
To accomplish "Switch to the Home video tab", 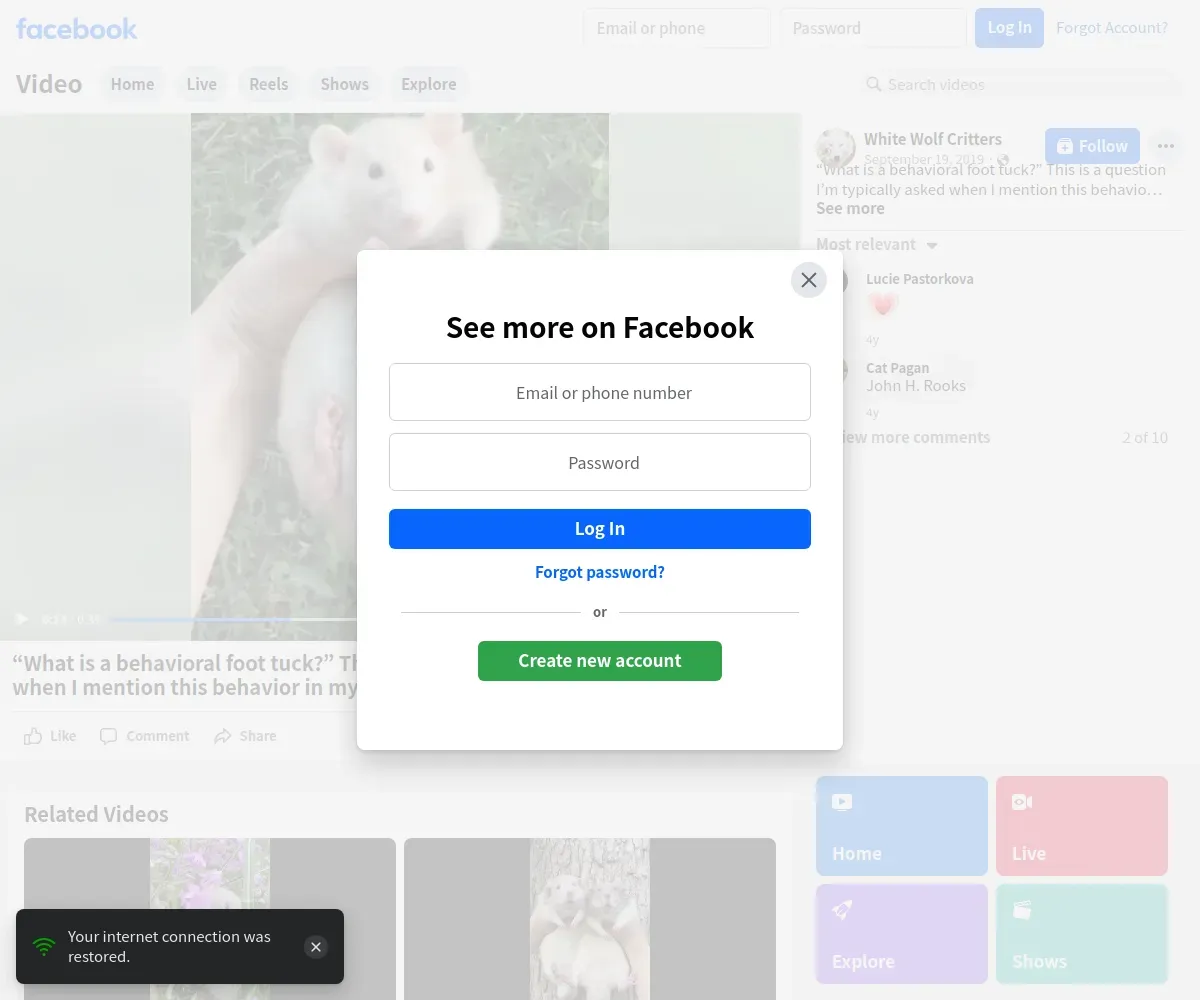I will click(x=132, y=84).
